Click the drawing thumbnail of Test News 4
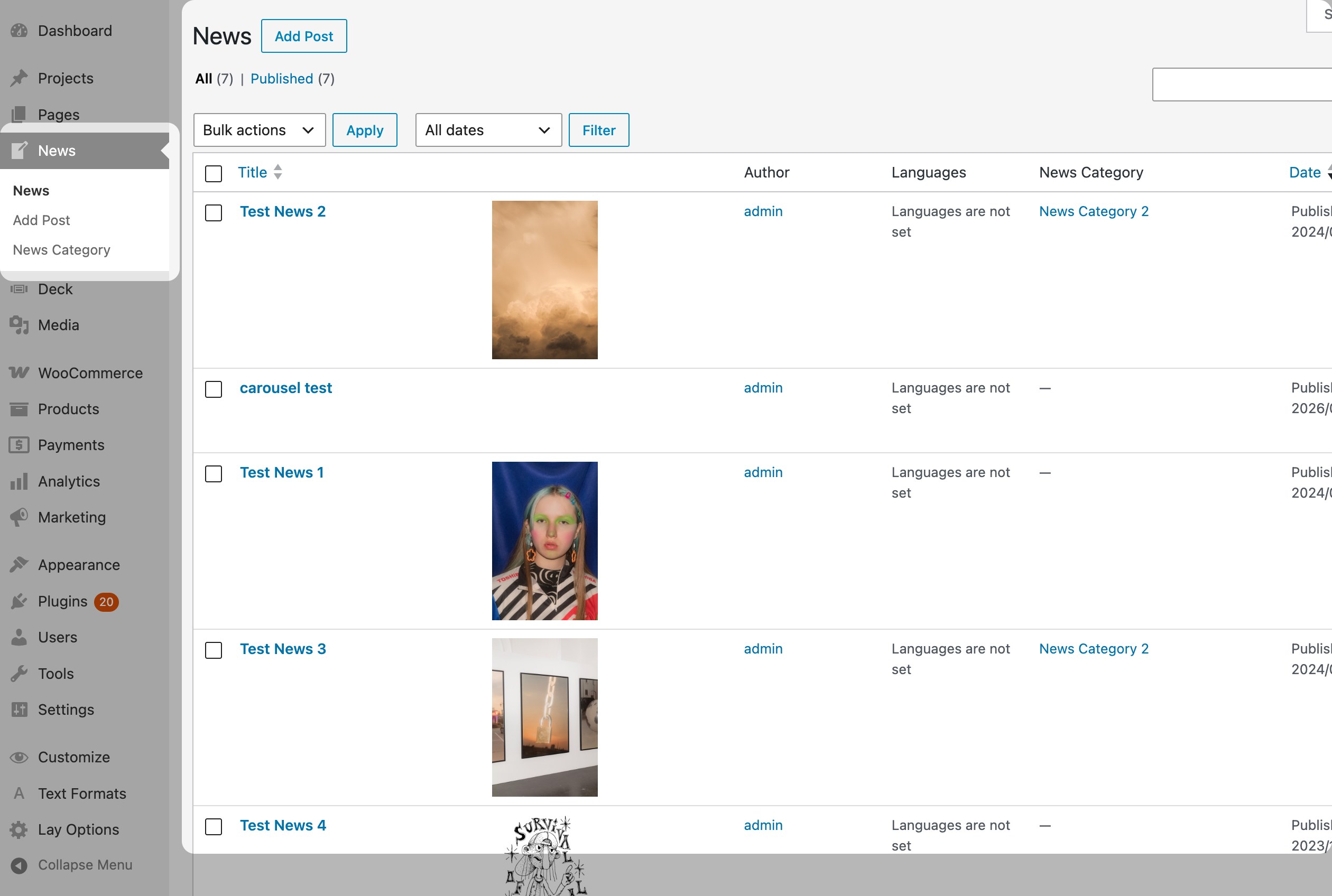The height and width of the screenshot is (896, 1332). point(546,855)
